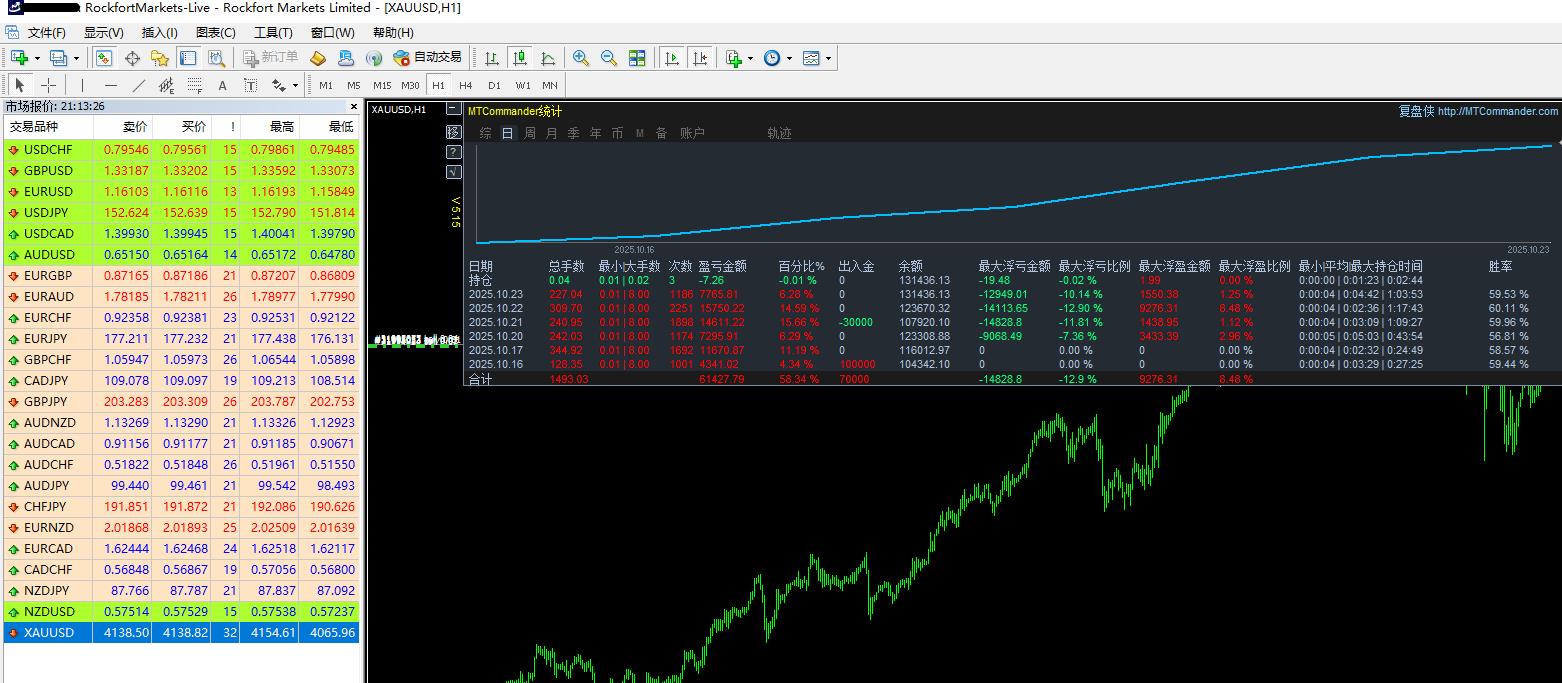The image size is (1562, 683).
Task: Switch chart to line chart icon
Action: pyautogui.click(x=548, y=58)
